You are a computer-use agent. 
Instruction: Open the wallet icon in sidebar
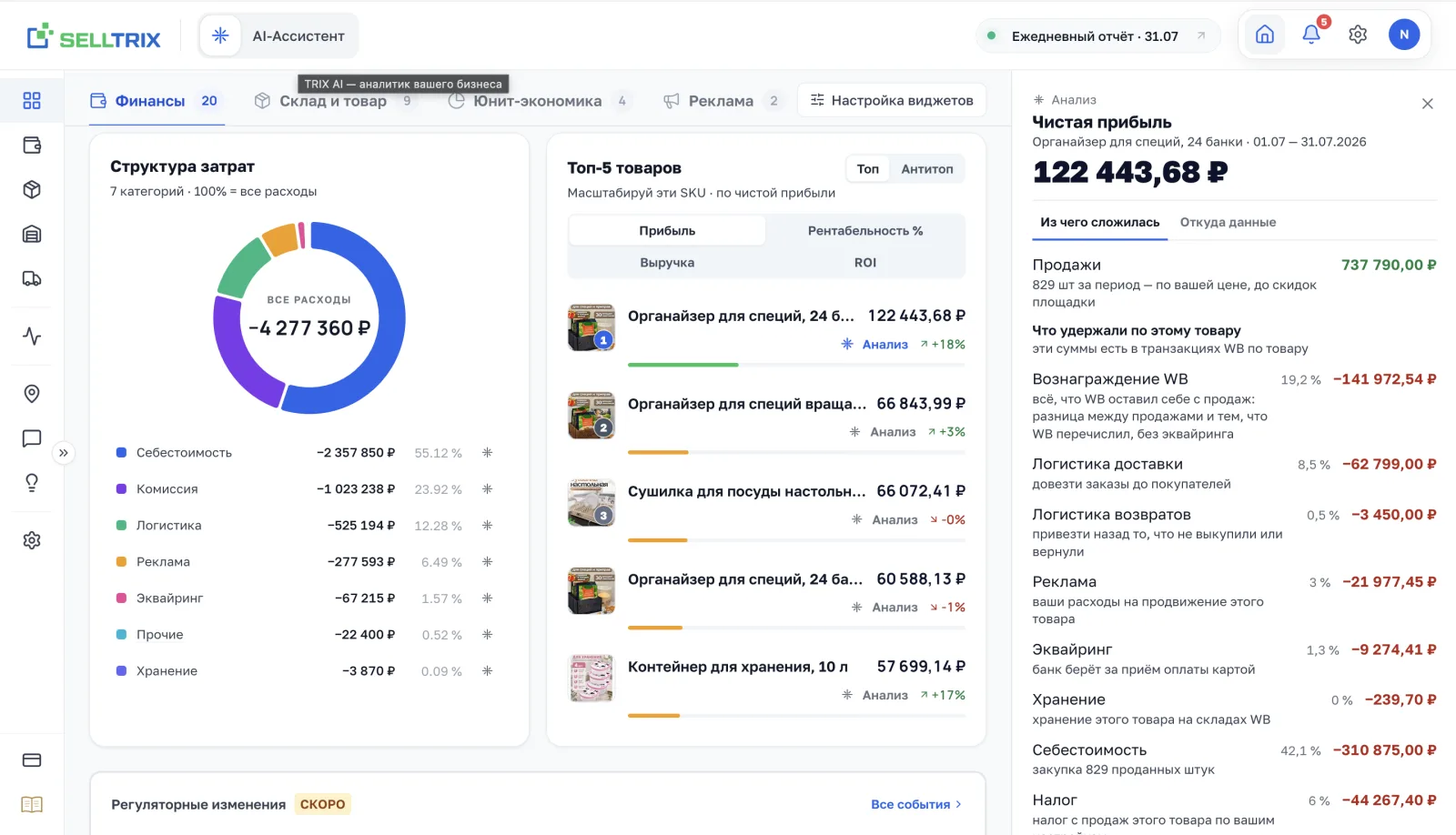pyautogui.click(x=32, y=146)
